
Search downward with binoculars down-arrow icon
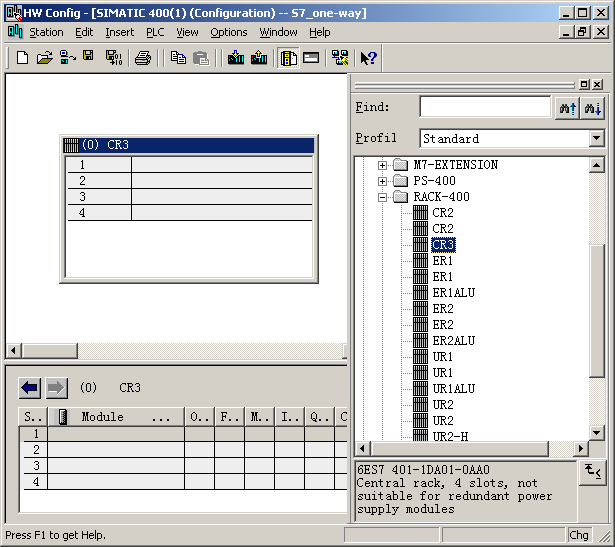(592, 108)
